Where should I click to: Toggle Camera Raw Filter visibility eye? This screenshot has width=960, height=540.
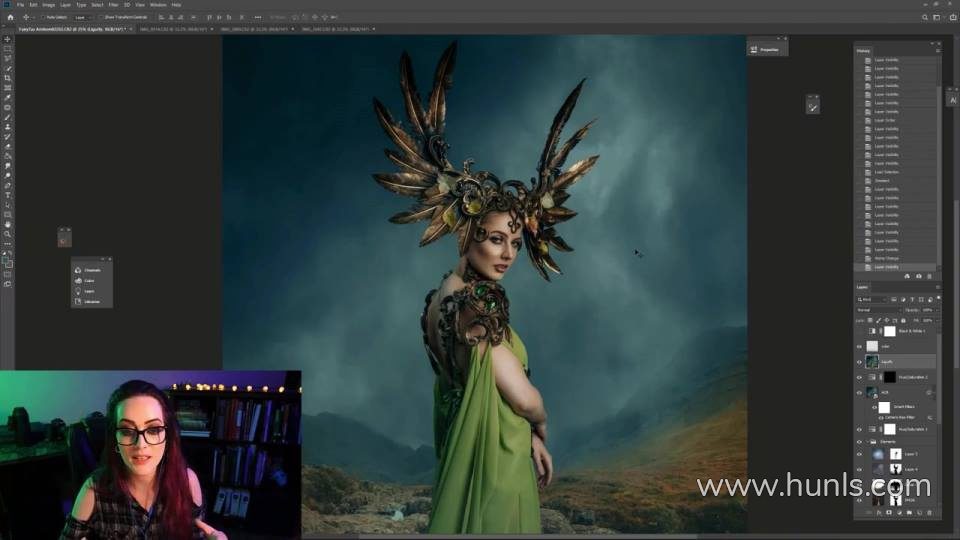881,418
